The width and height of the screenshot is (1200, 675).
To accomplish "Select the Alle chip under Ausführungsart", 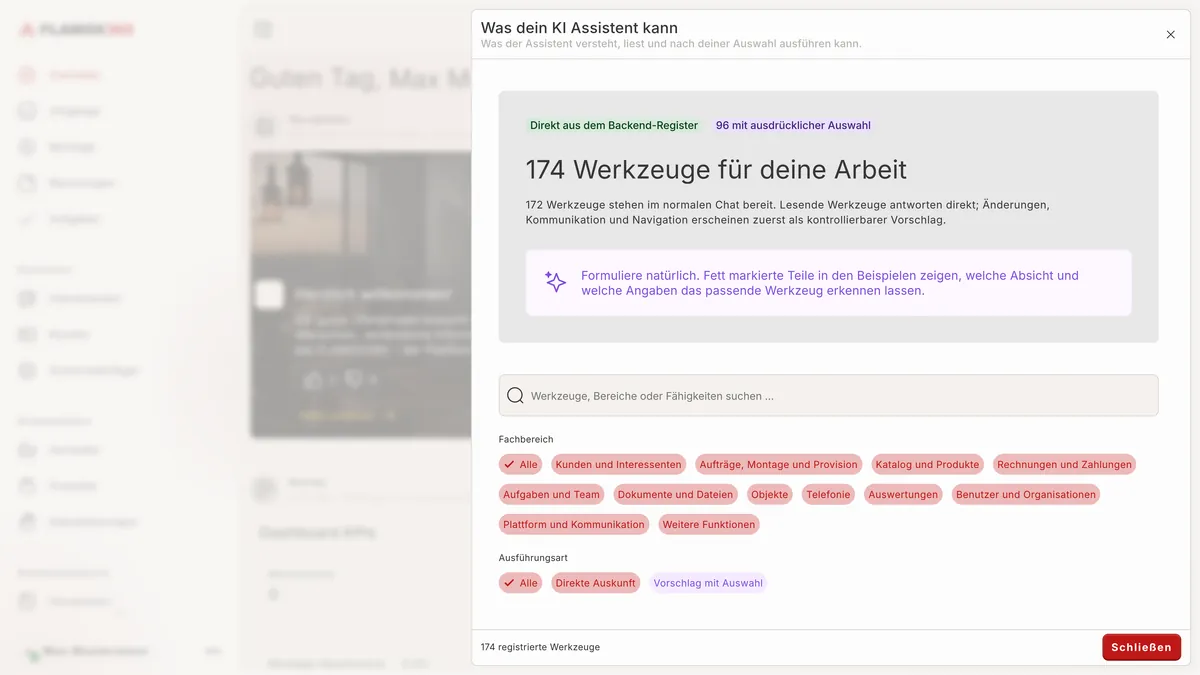I will tap(520, 583).
